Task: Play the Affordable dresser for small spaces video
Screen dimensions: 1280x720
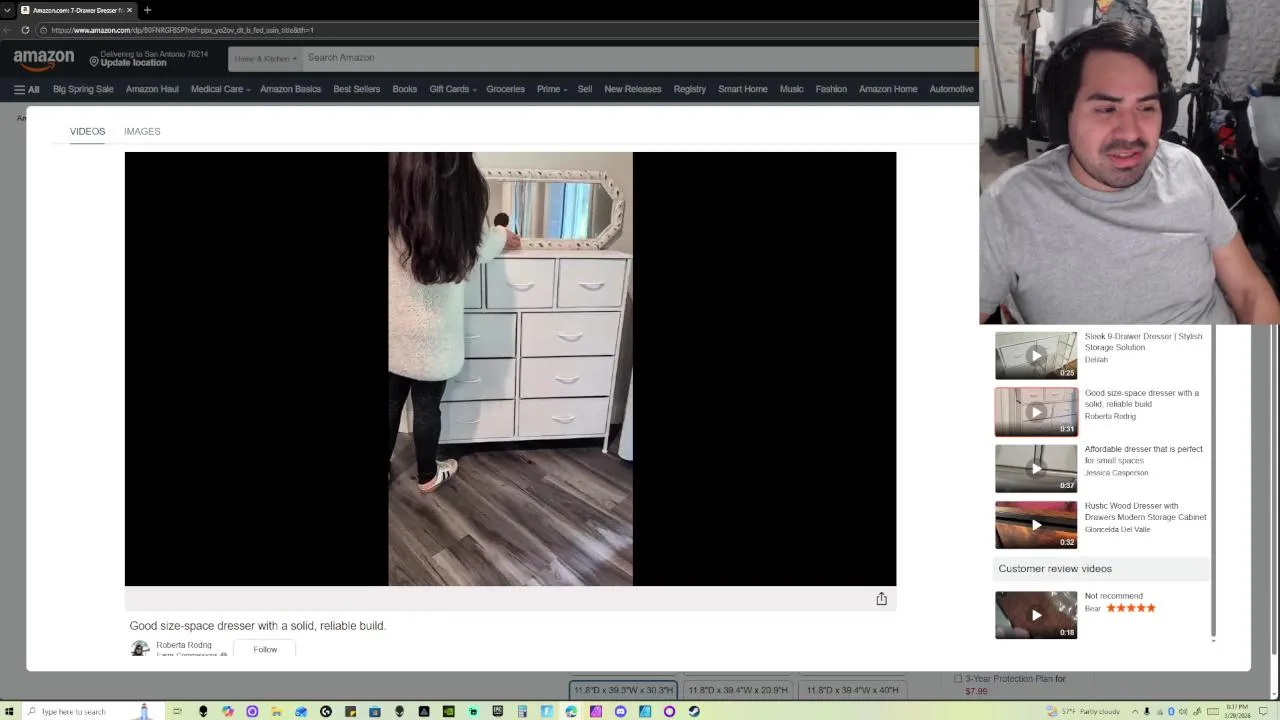Action: [1036, 468]
